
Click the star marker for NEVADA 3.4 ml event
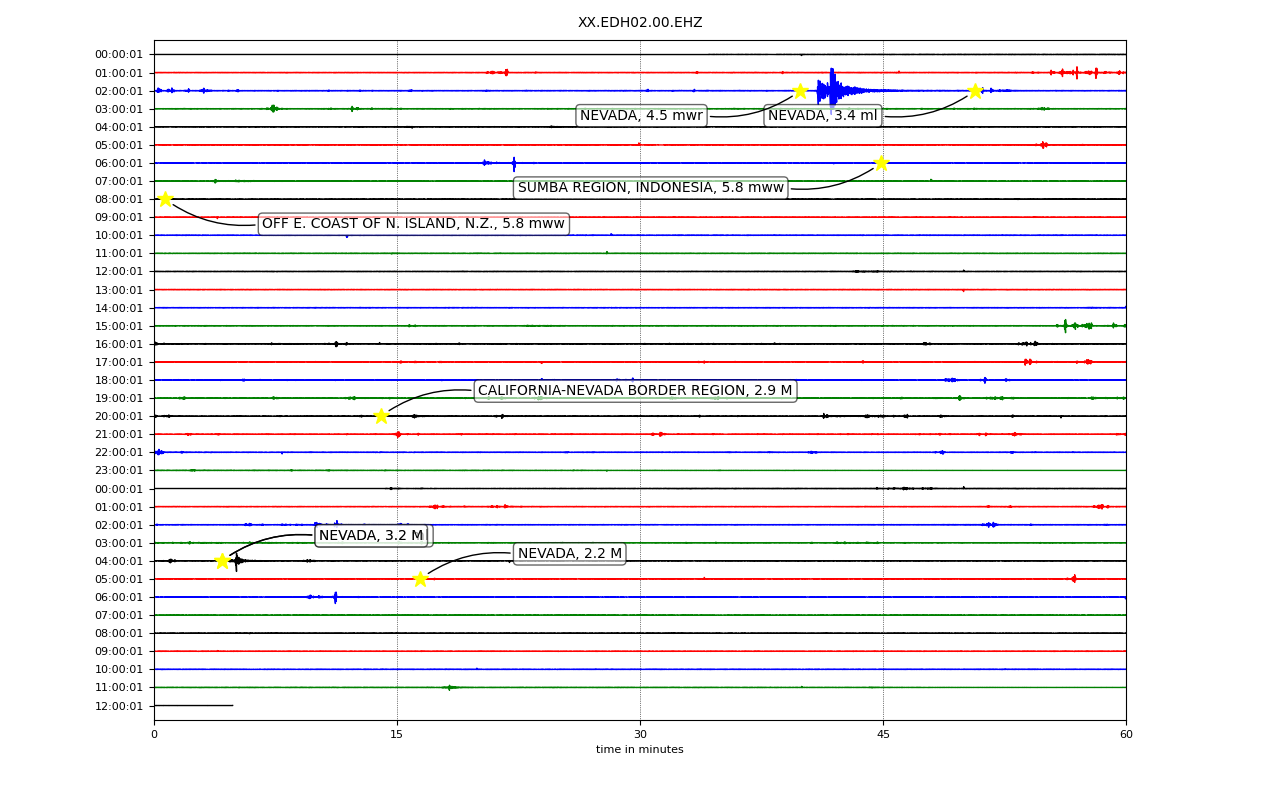click(x=975, y=91)
